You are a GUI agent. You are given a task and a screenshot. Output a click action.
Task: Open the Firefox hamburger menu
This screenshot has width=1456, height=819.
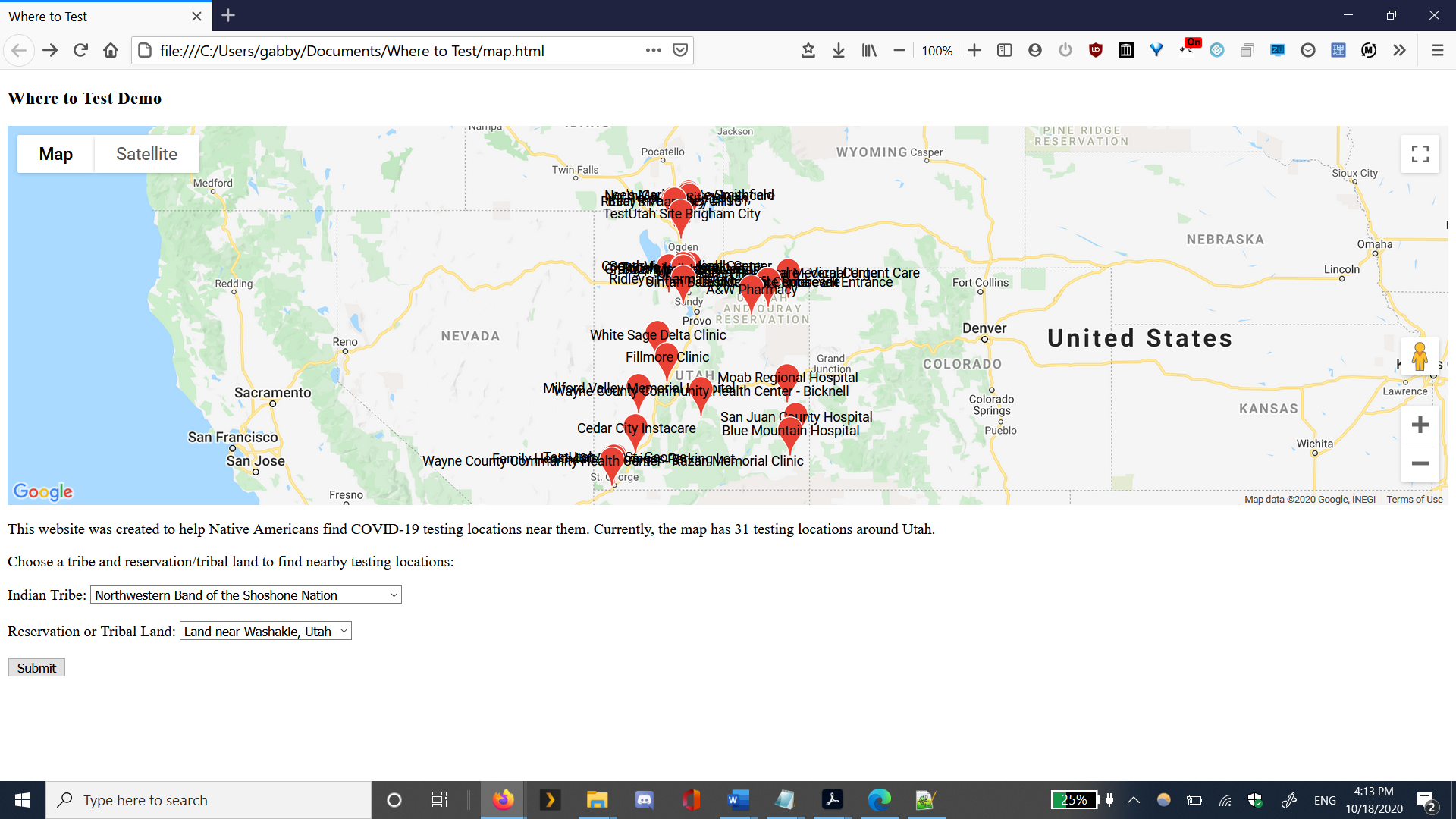coord(1437,51)
